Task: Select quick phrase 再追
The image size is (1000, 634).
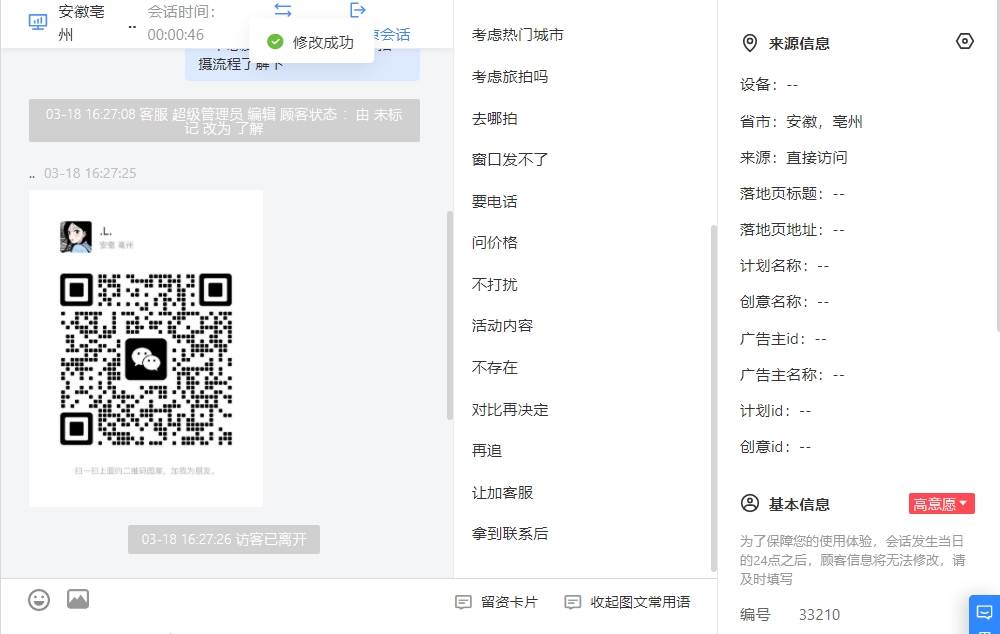Action: coord(487,451)
